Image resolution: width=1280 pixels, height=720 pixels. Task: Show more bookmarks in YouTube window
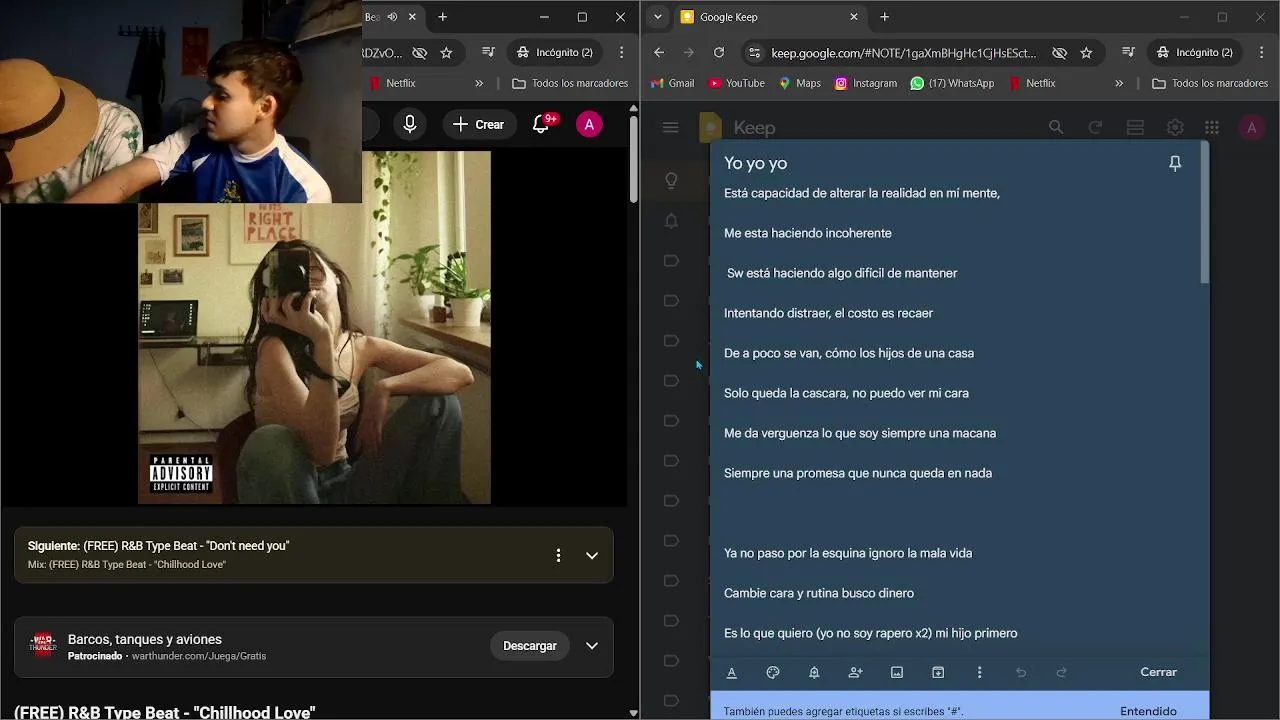click(x=479, y=83)
